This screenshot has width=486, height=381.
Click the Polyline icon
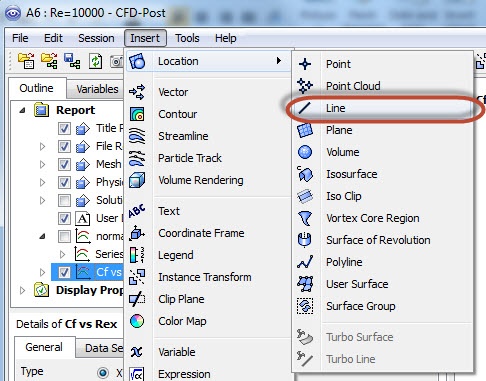(x=305, y=262)
